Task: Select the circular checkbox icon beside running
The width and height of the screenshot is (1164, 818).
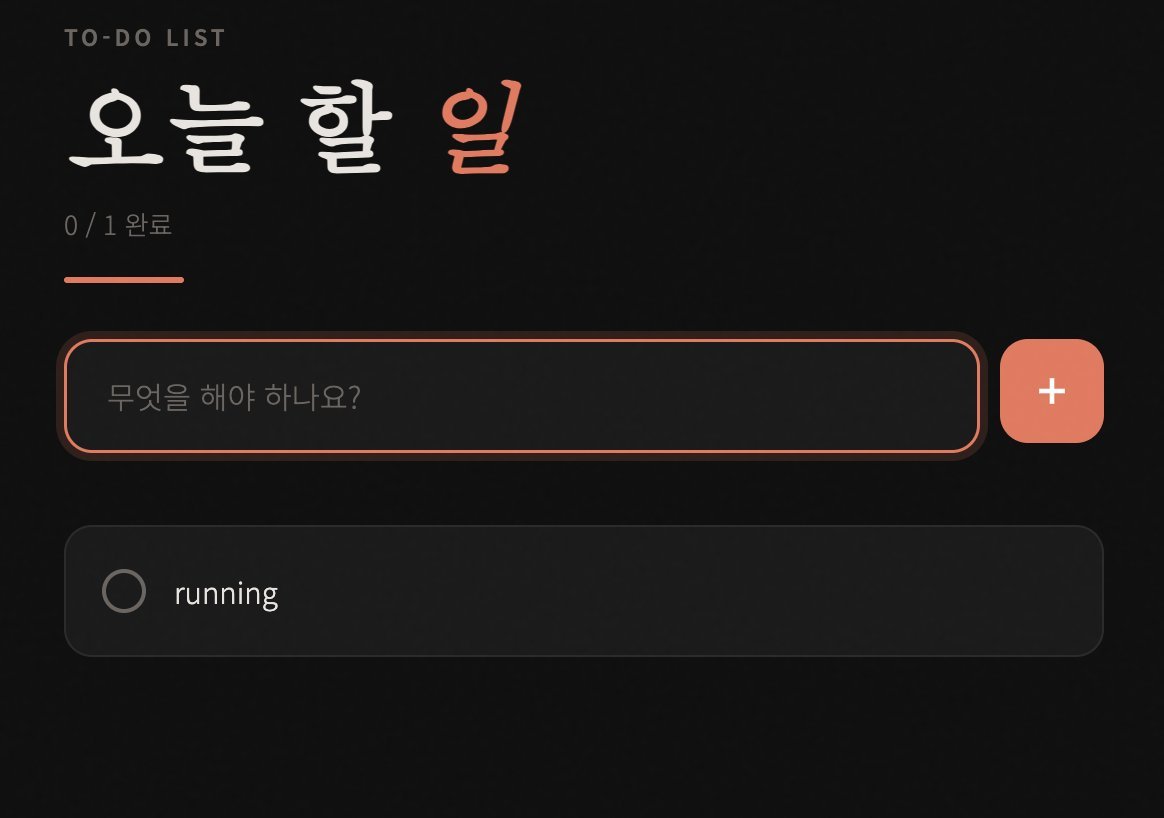Action: coord(125,591)
